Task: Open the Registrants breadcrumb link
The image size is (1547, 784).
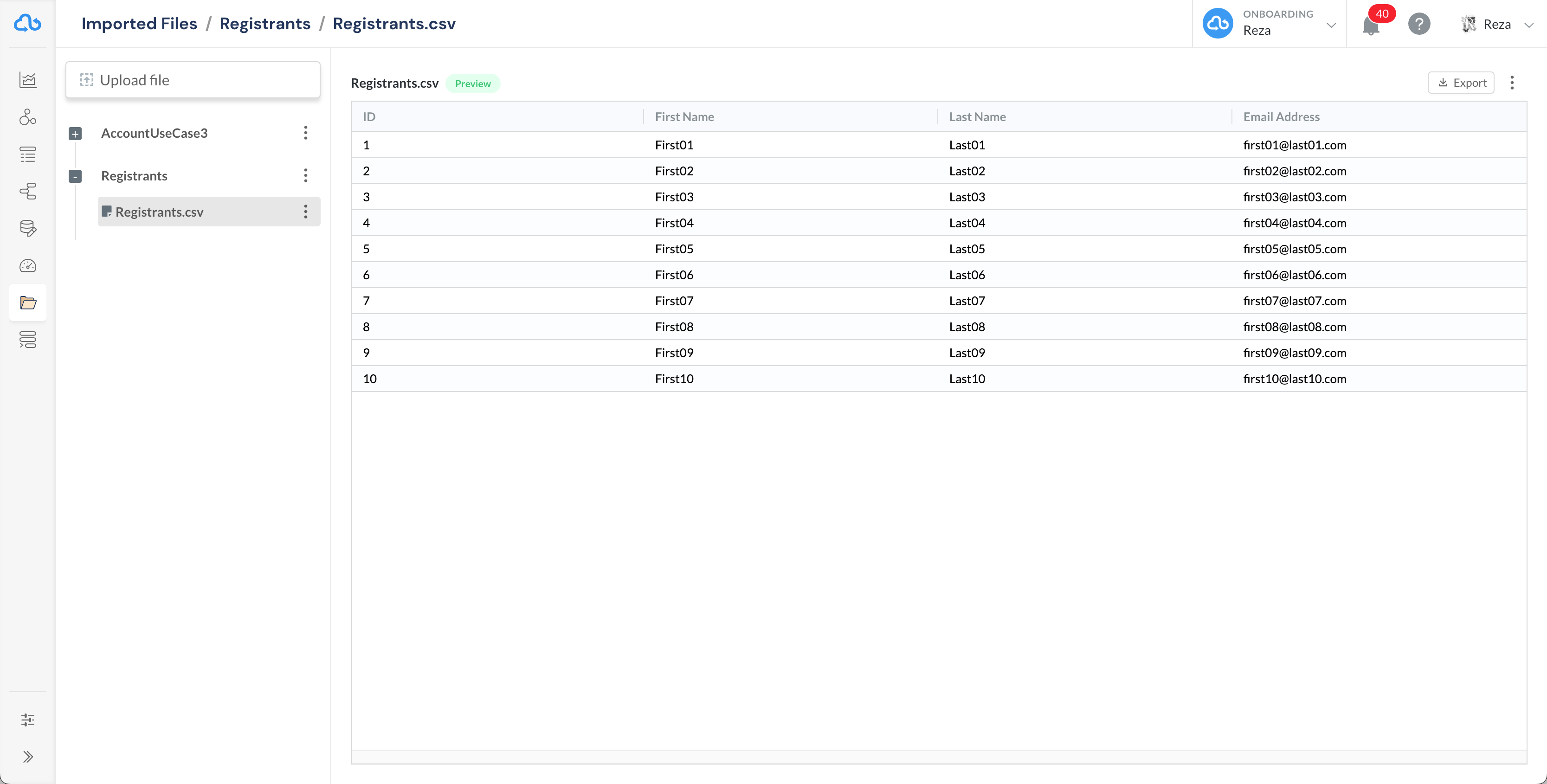Action: tap(265, 23)
